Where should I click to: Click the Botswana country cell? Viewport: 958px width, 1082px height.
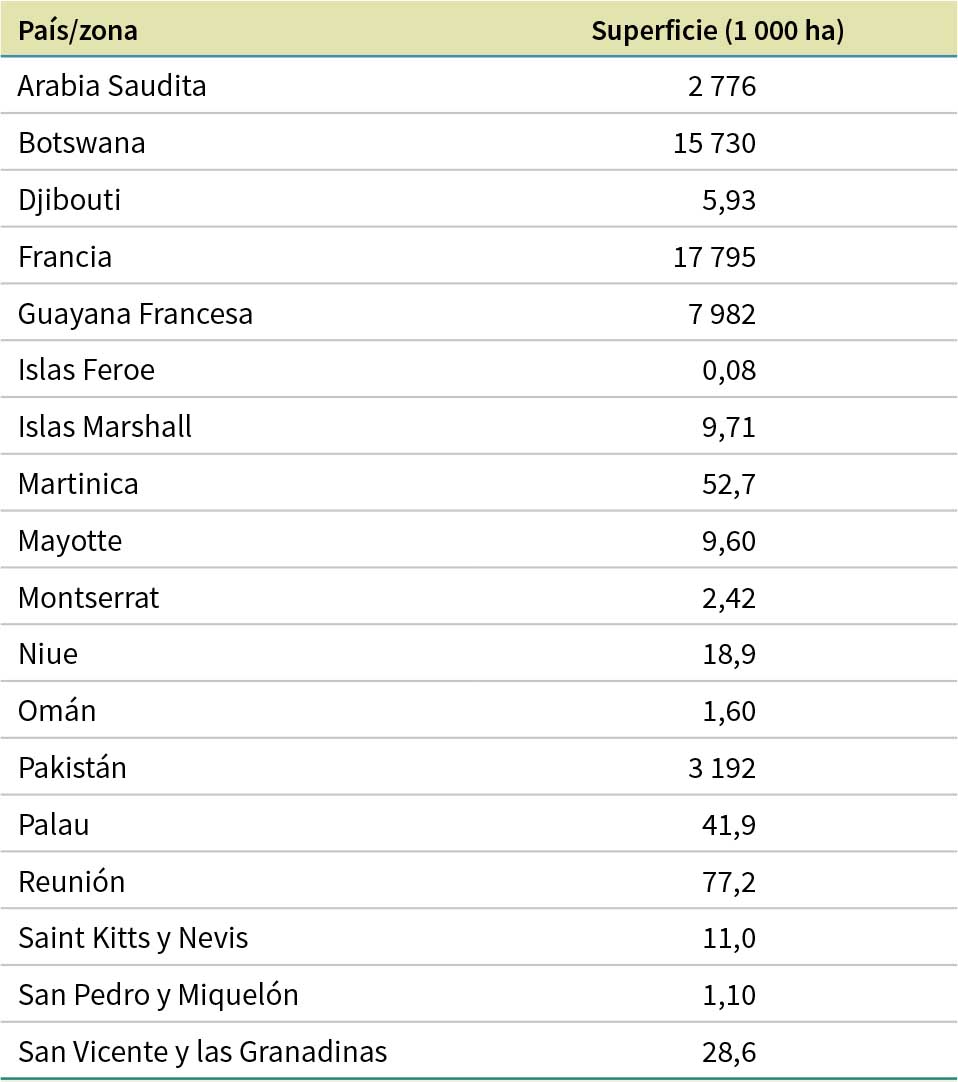tap(81, 143)
